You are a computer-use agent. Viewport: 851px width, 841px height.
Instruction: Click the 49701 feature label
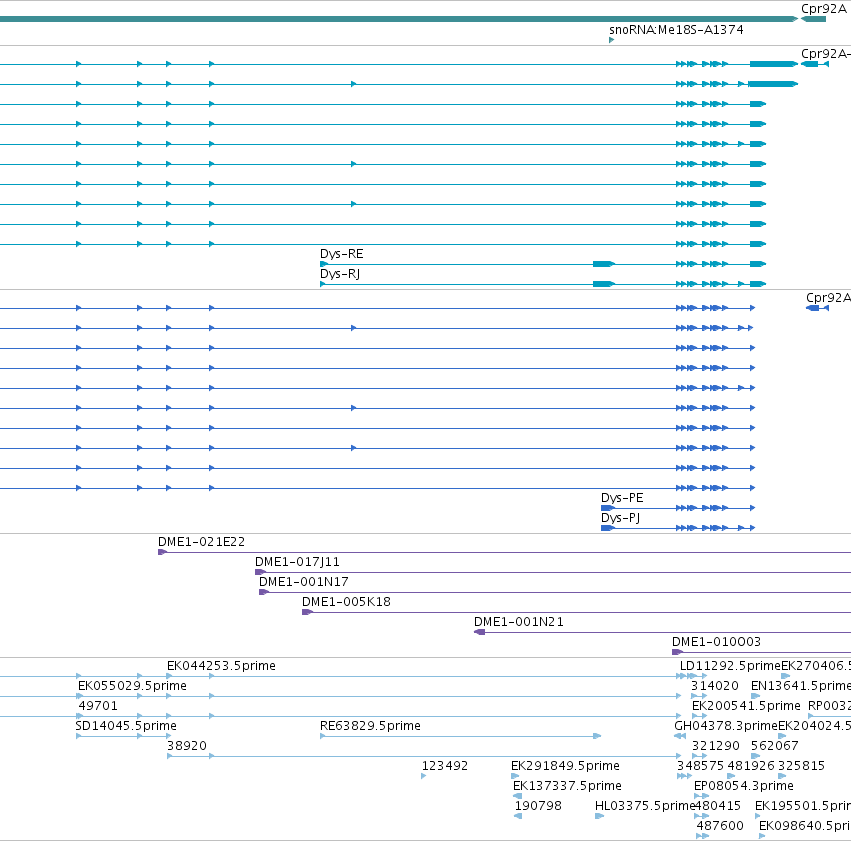(x=98, y=706)
